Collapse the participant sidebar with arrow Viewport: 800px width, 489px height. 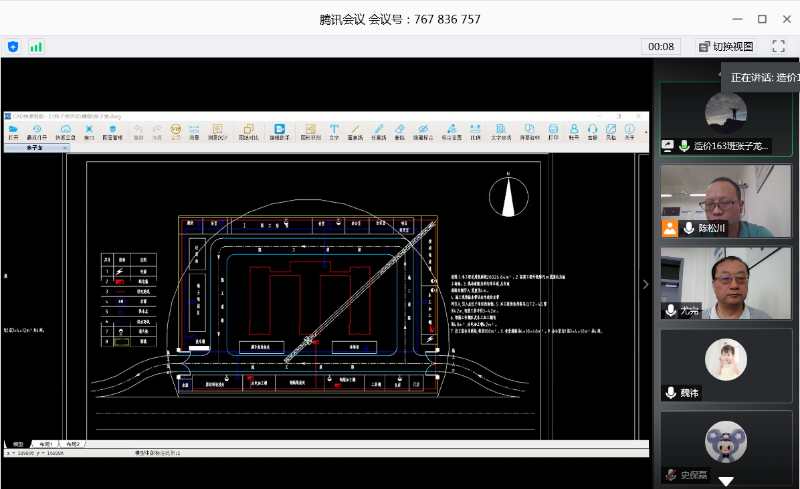(x=645, y=284)
